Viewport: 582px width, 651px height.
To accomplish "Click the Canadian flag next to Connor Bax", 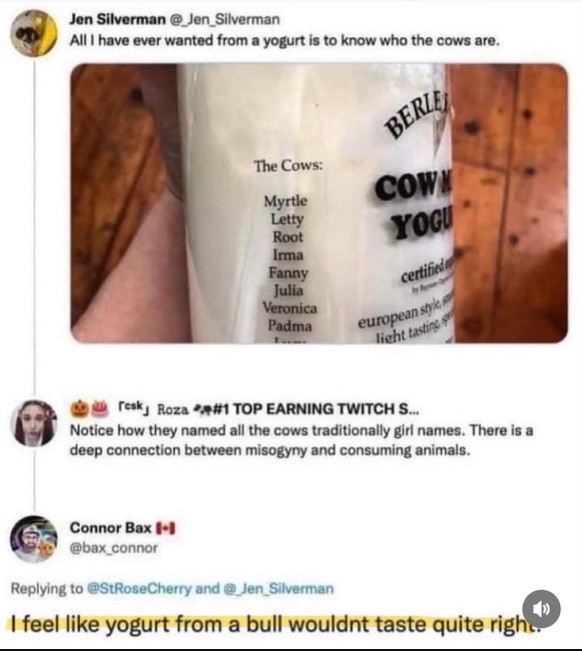I will [166, 528].
